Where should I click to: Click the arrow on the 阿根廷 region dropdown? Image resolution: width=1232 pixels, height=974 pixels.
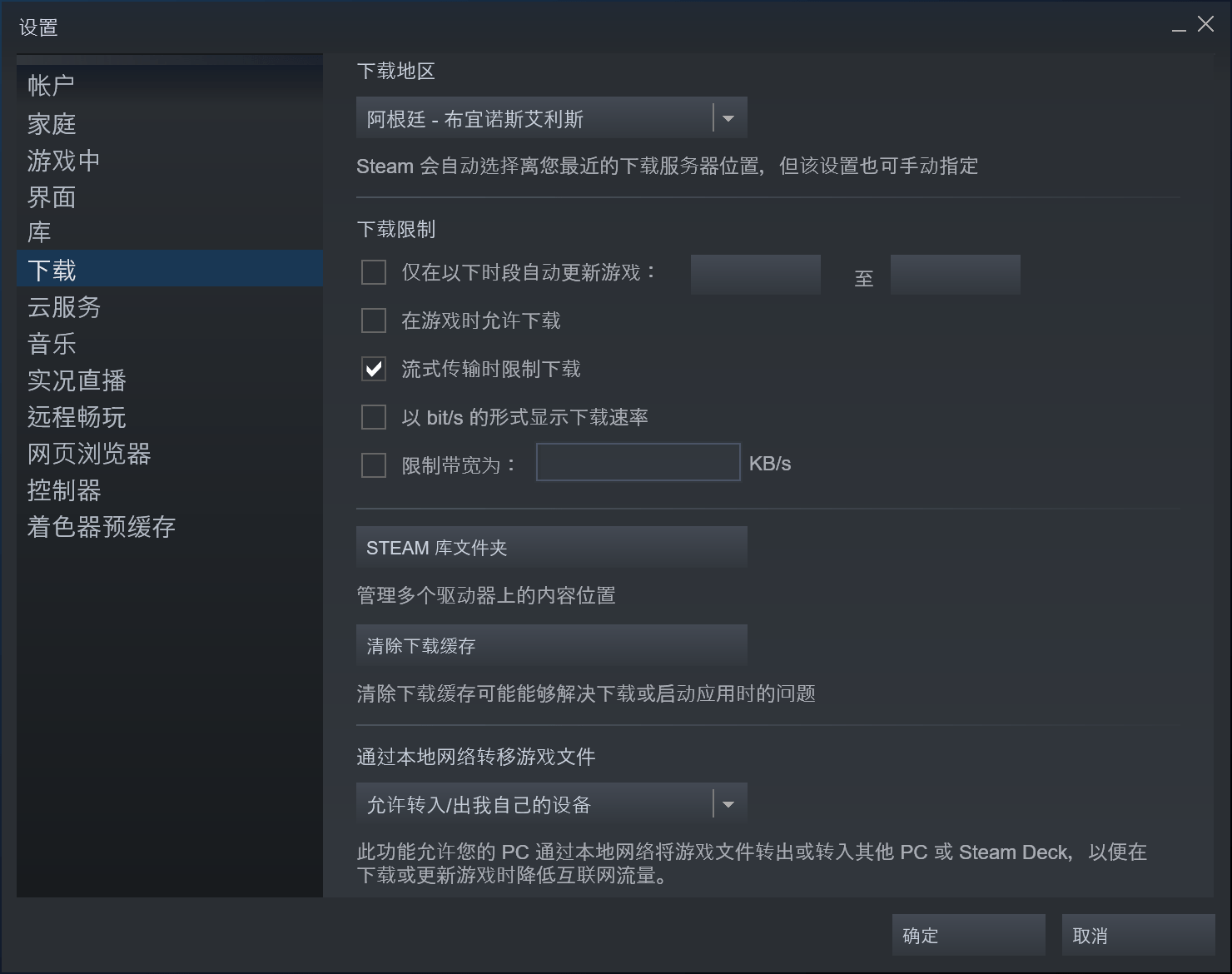click(728, 118)
